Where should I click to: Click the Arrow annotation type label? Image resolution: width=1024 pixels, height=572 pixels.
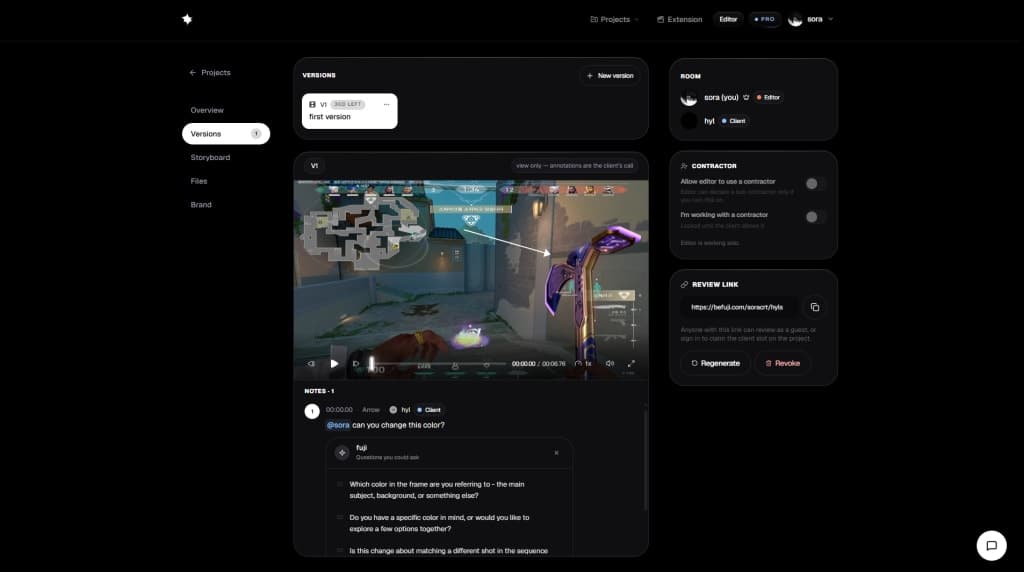click(371, 410)
